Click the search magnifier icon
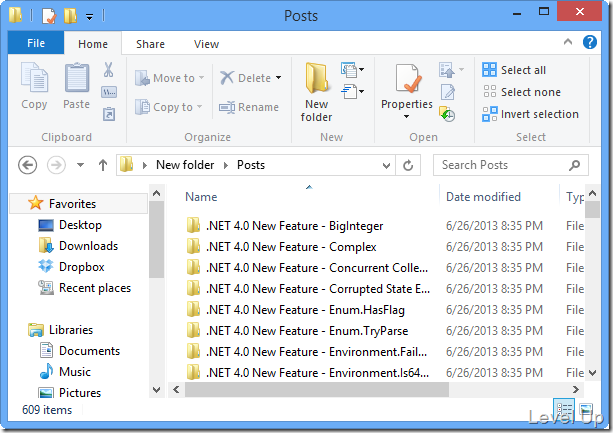This screenshot has width=613, height=433. click(x=574, y=165)
